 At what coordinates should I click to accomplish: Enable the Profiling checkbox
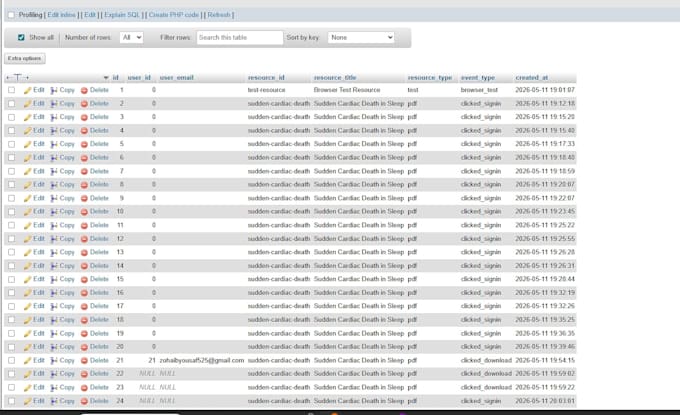tap(11, 15)
